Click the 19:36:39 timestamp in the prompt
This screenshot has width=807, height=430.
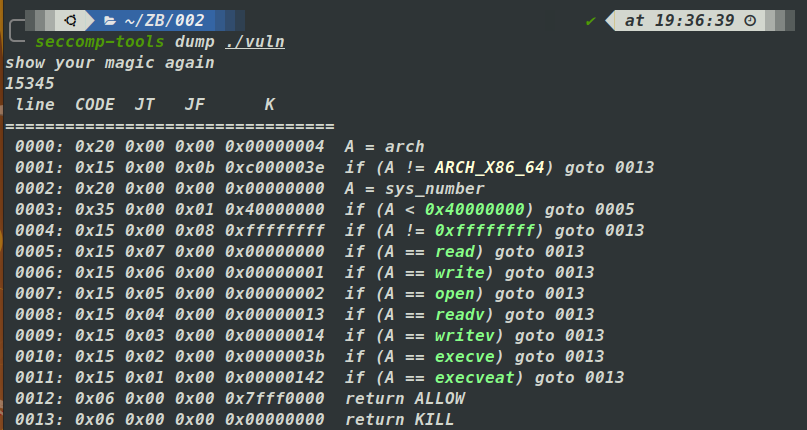(699, 20)
